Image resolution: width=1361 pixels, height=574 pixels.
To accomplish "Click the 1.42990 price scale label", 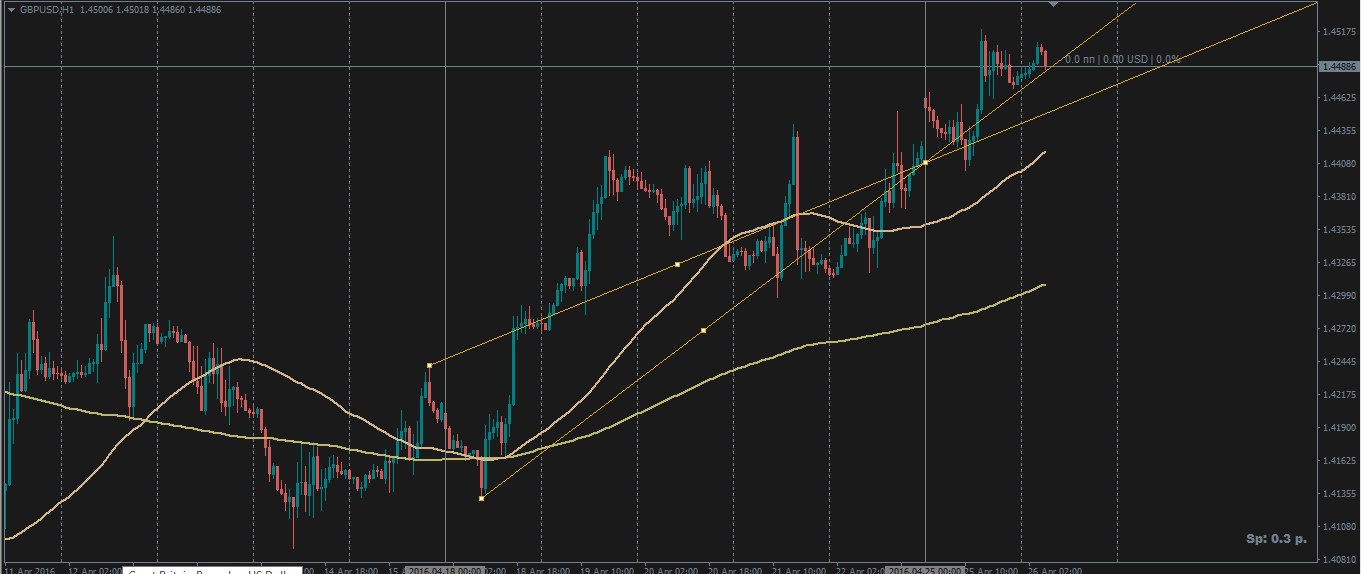I will pos(1339,295).
